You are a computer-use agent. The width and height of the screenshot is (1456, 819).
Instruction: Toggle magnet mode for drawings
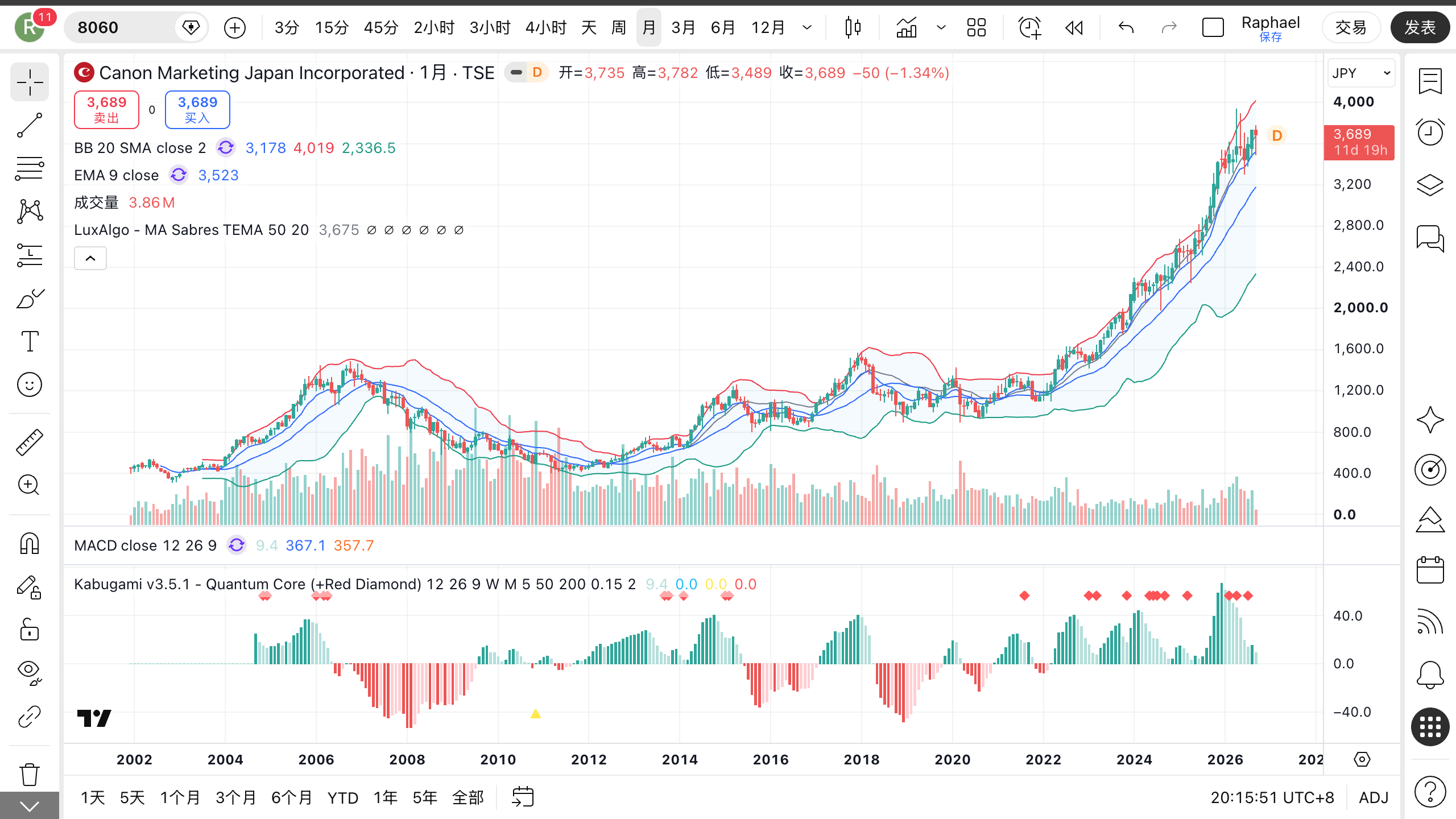coord(30,544)
